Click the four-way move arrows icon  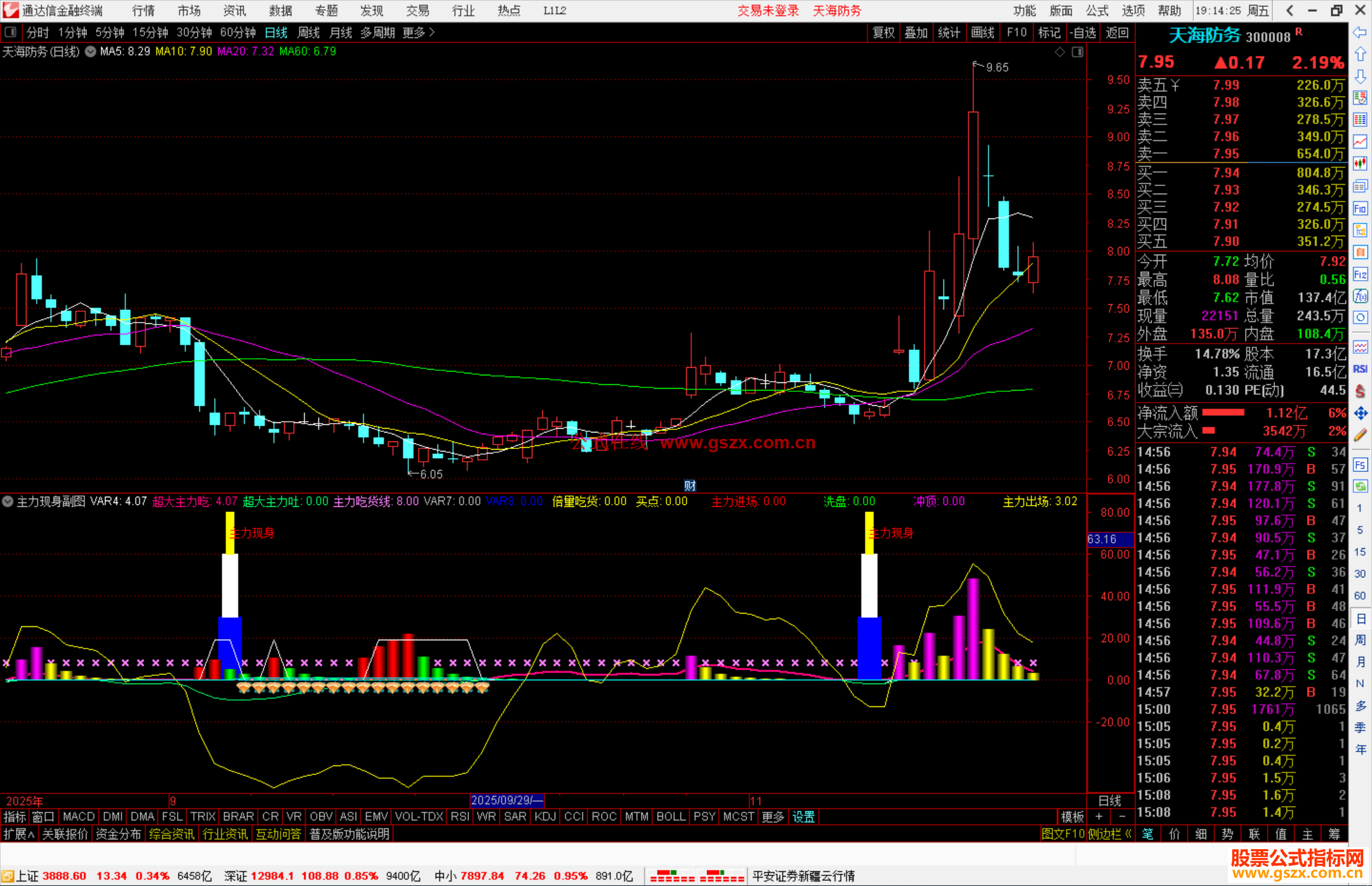1360,413
